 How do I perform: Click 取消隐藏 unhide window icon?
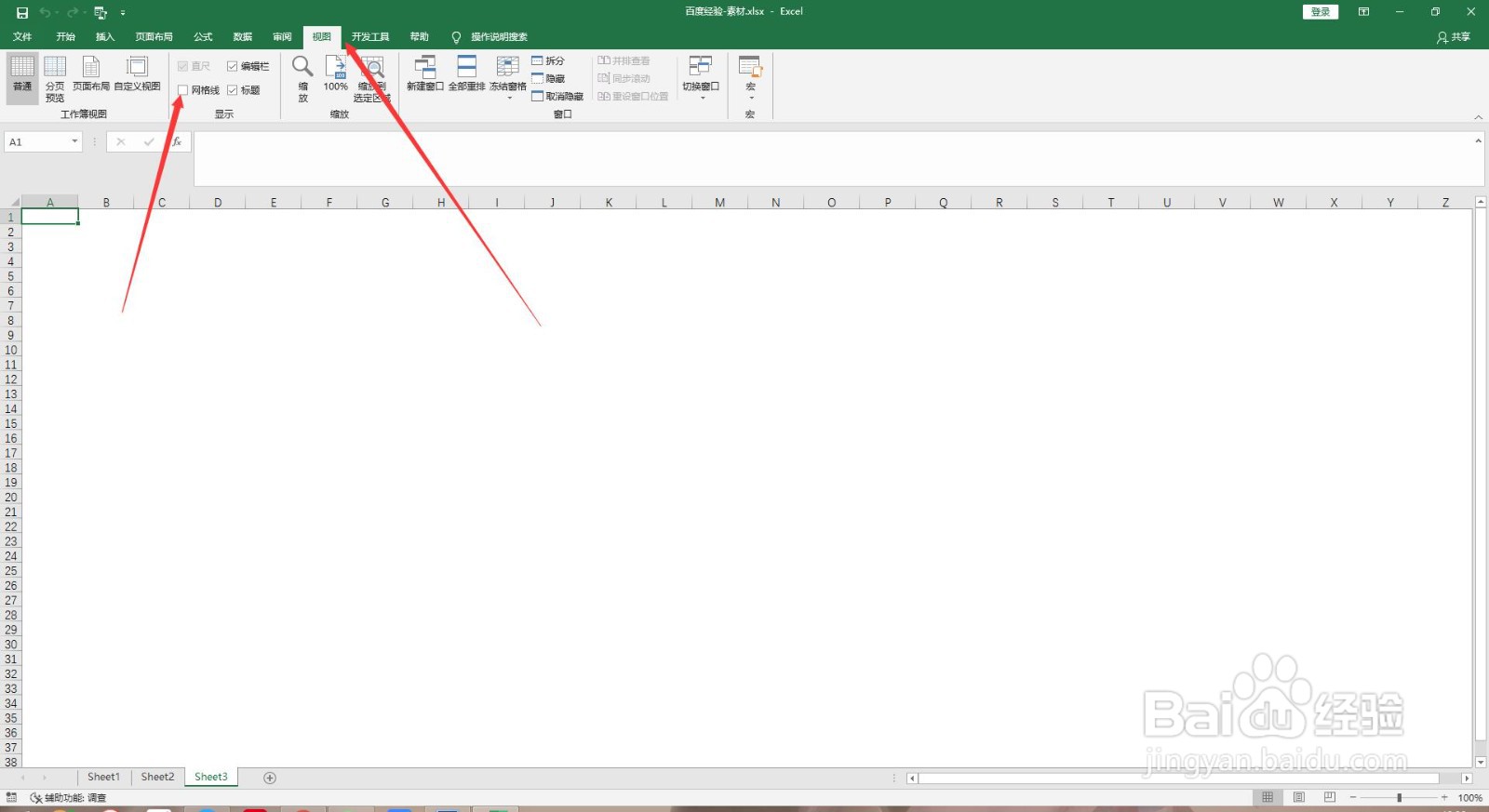pyautogui.click(x=557, y=96)
